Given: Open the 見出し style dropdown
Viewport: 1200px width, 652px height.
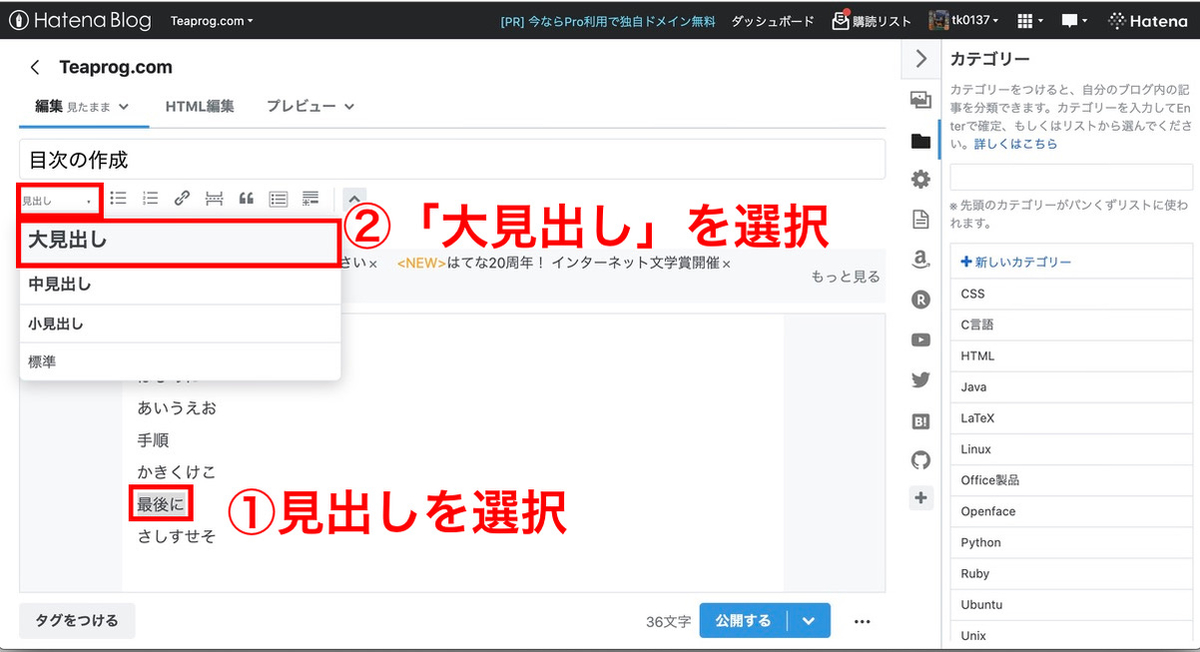Looking at the screenshot, I should pyautogui.click(x=58, y=200).
